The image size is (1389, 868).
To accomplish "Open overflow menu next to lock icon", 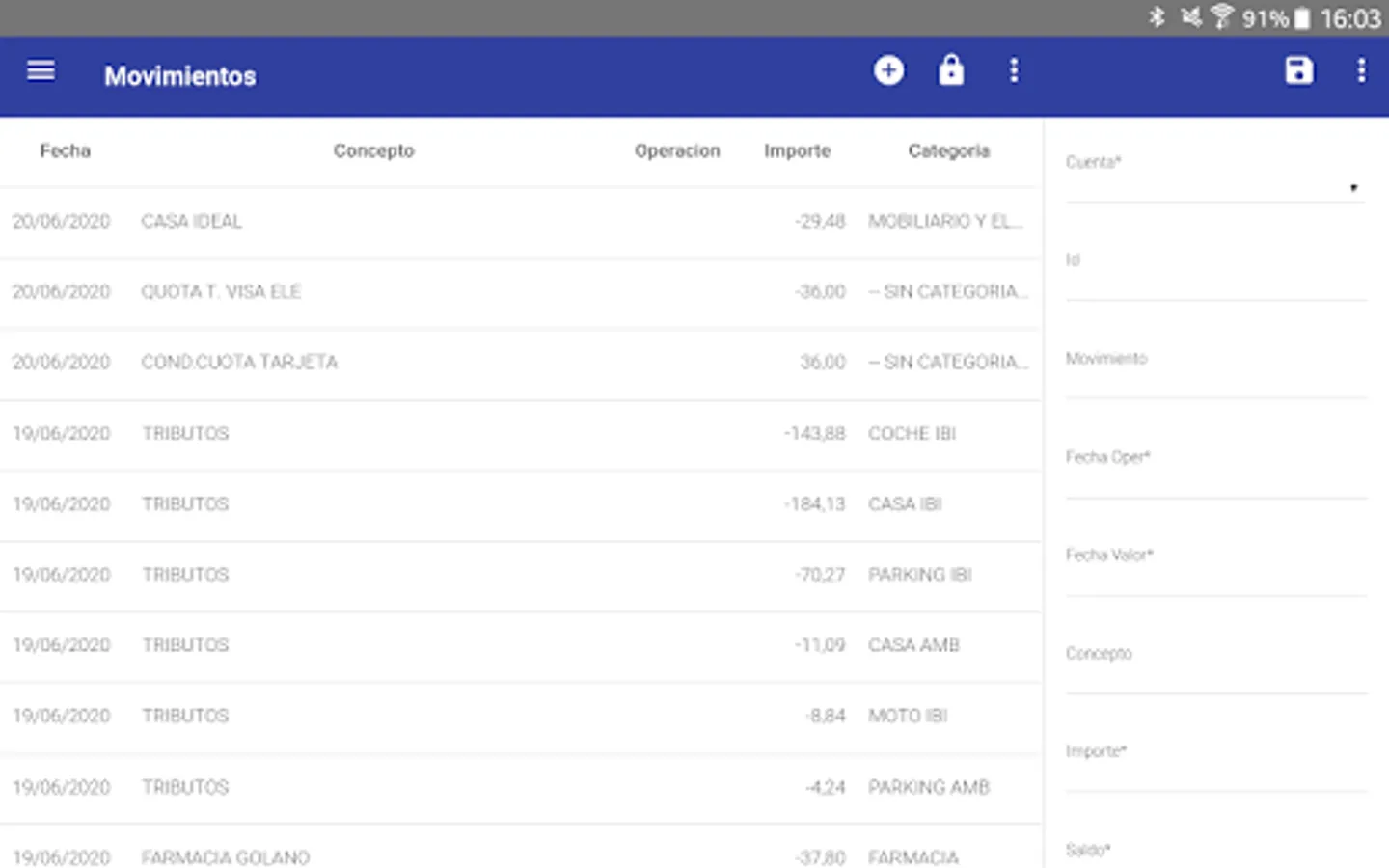I will point(1013,70).
